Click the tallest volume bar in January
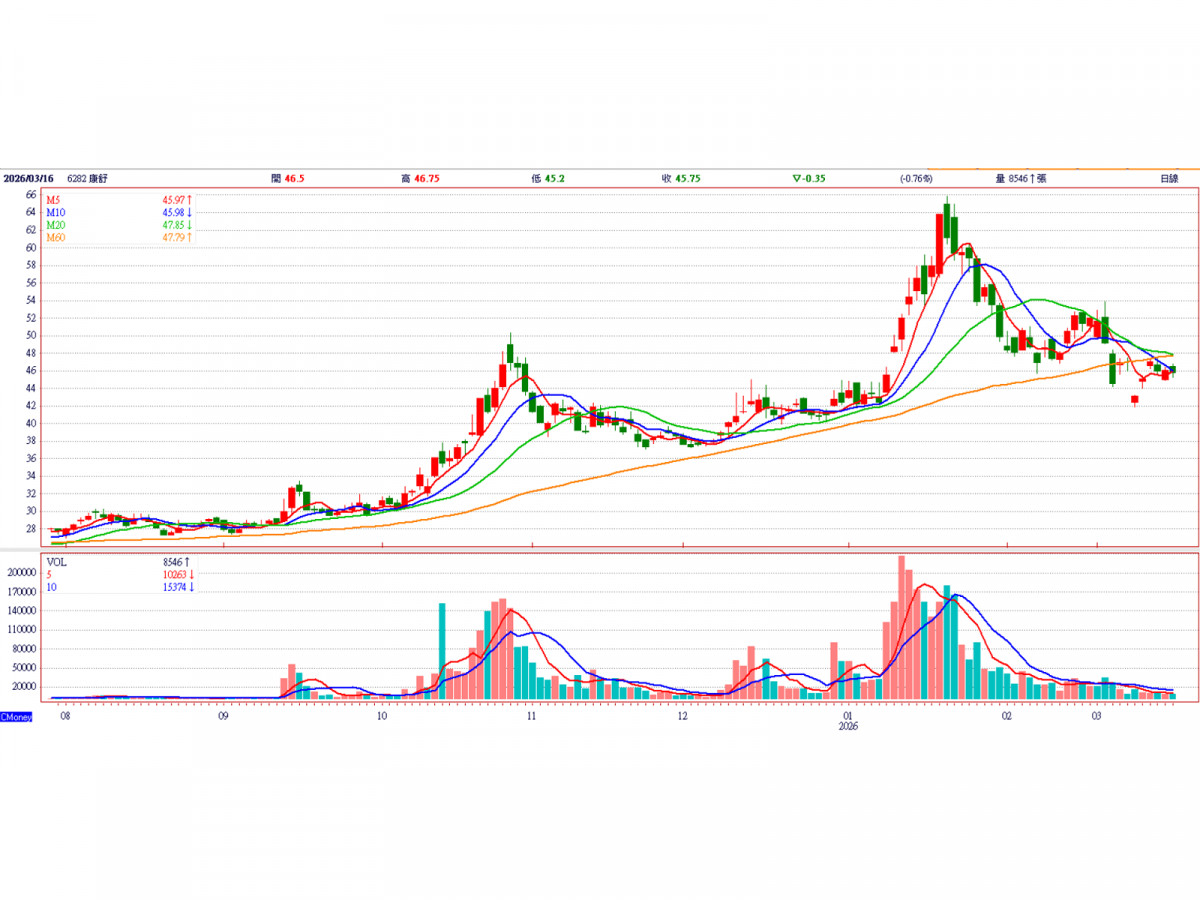Image resolution: width=1200 pixels, height=900 pixels. point(902,628)
